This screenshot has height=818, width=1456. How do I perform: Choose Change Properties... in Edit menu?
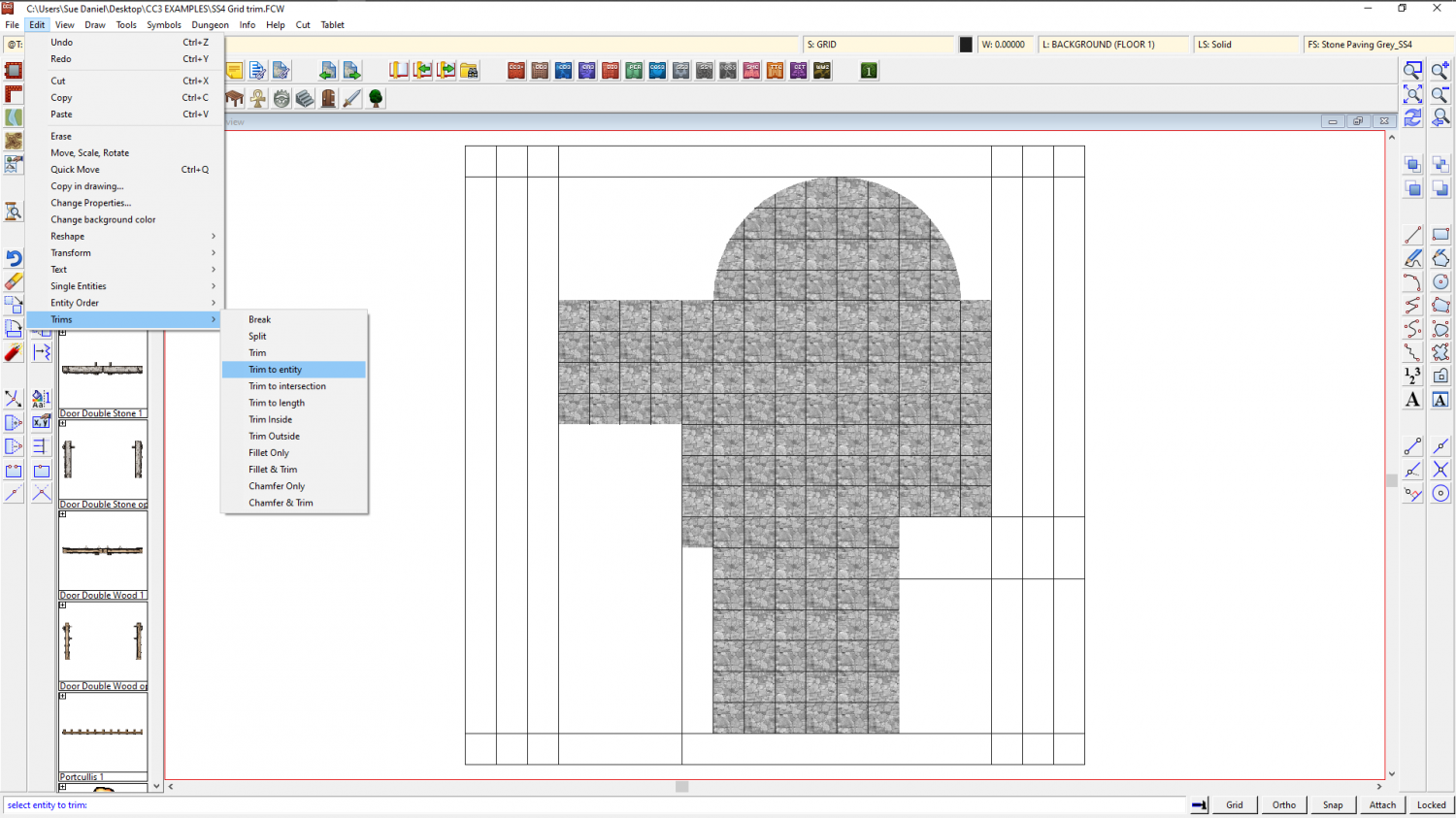pyautogui.click(x=124, y=203)
